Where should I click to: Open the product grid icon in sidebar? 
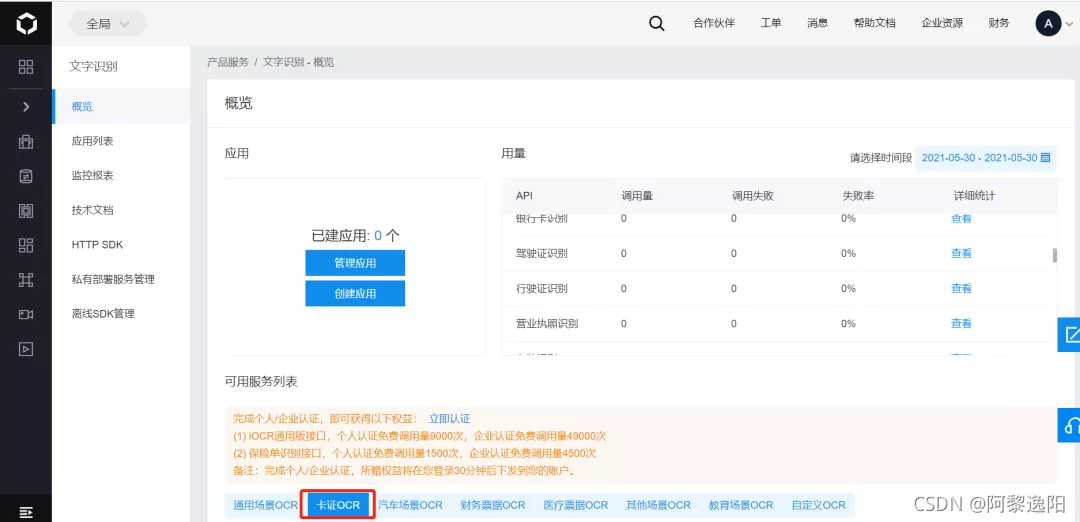pos(25,67)
